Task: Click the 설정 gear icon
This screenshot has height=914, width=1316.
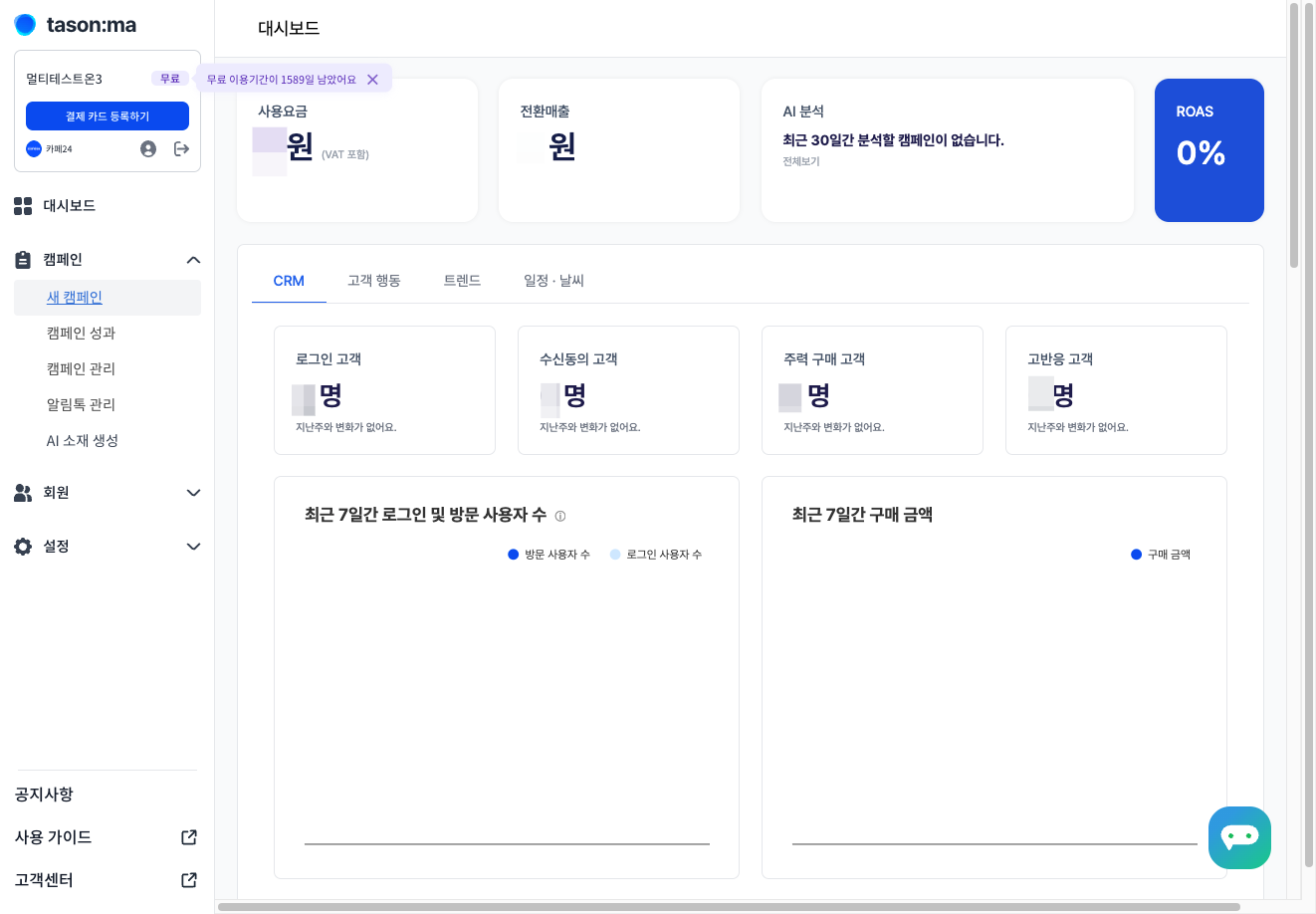Action: pyautogui.click(x=23, y=547)
